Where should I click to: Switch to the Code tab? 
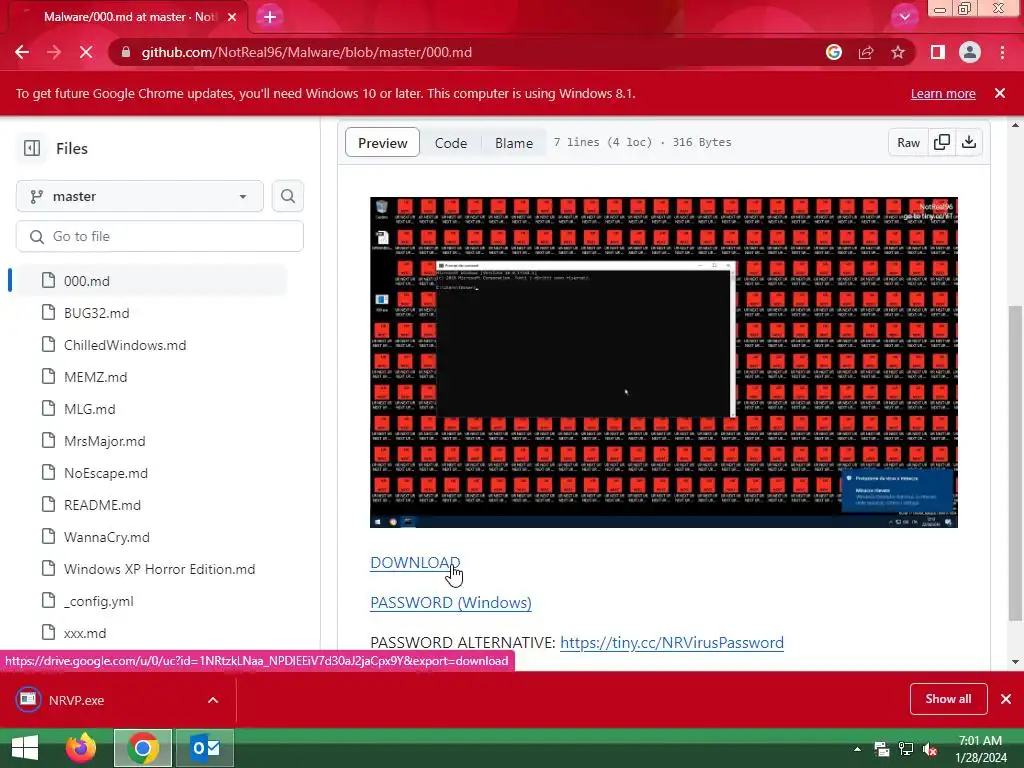451,142
